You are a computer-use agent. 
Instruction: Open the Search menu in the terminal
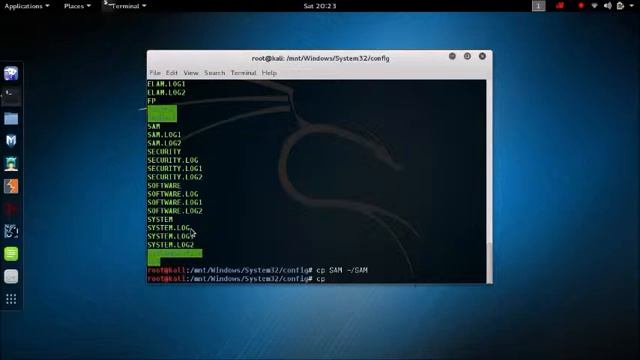(x=215, y=73)
